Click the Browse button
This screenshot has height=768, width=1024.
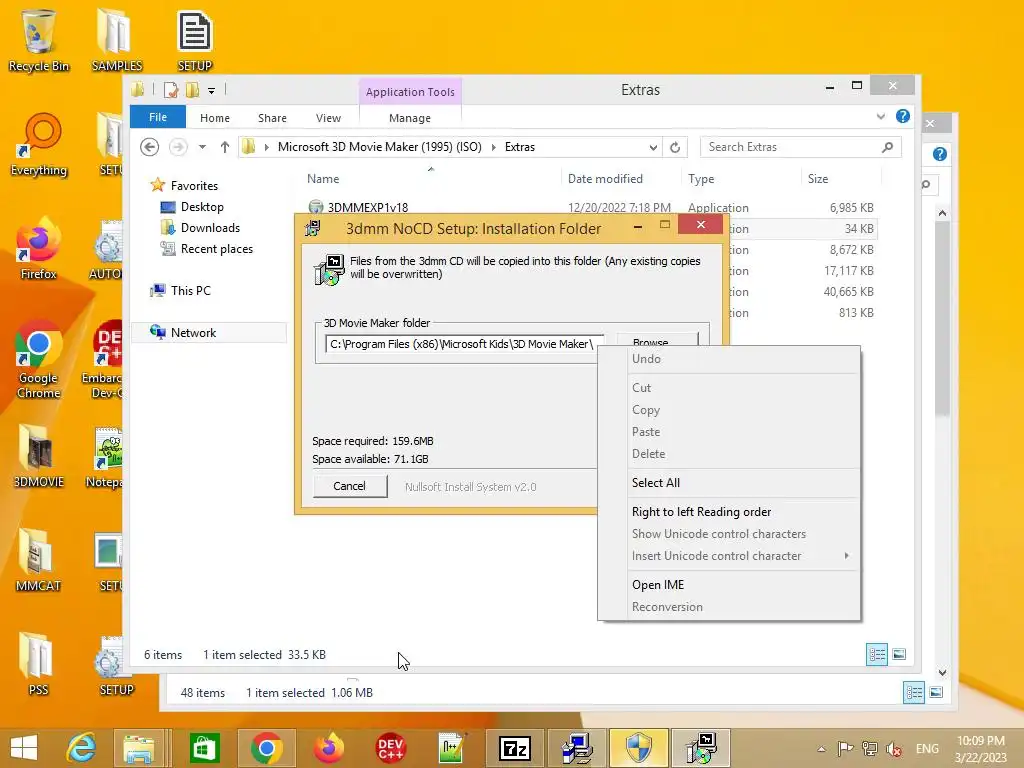pos(658,340)
